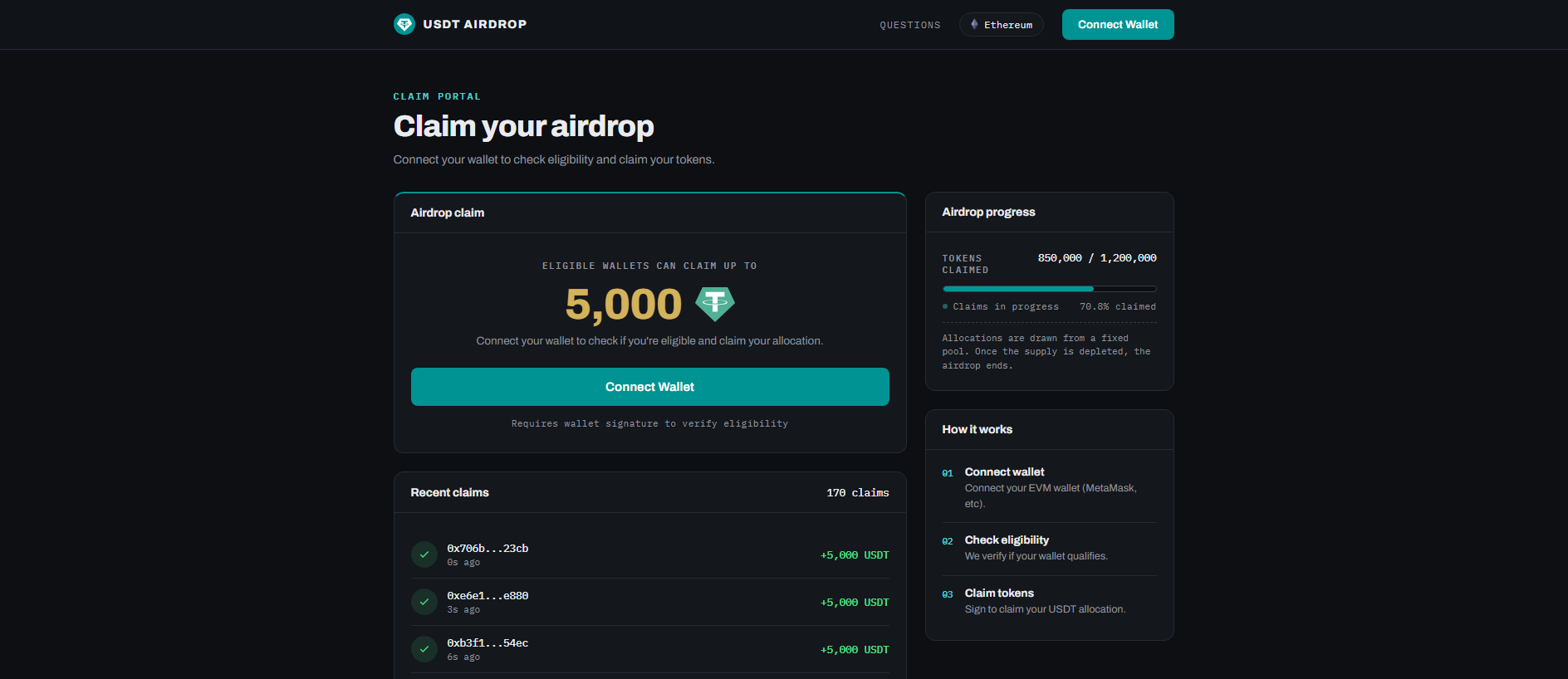Click +5,000 USDT amount for 0xe6e1...e880
1568x679 pixels.
point(855,603)
